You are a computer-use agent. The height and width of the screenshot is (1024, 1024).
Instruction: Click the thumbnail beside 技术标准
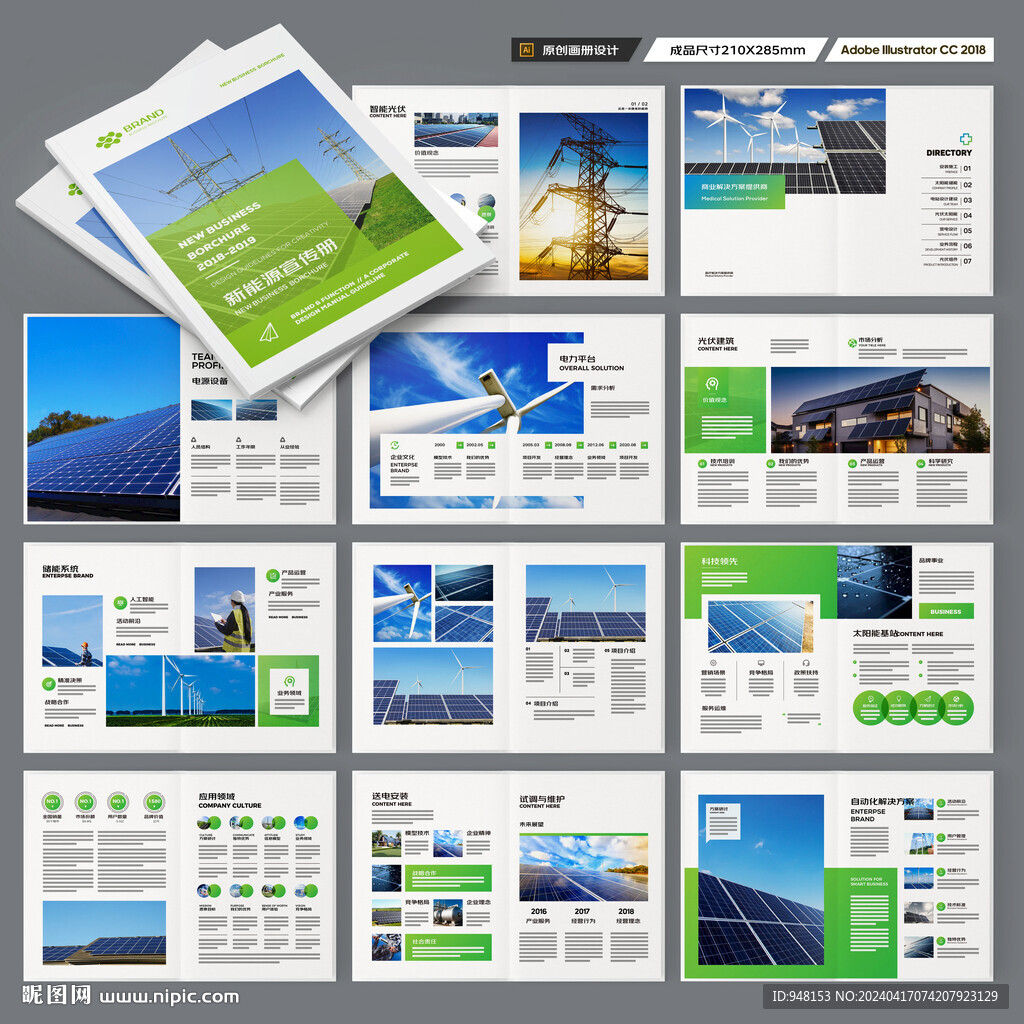919,912
